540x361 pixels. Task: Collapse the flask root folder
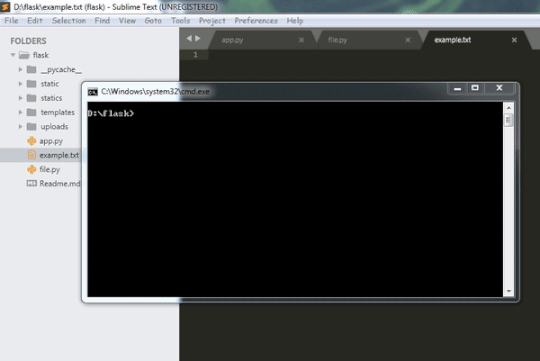click(13, 55)
